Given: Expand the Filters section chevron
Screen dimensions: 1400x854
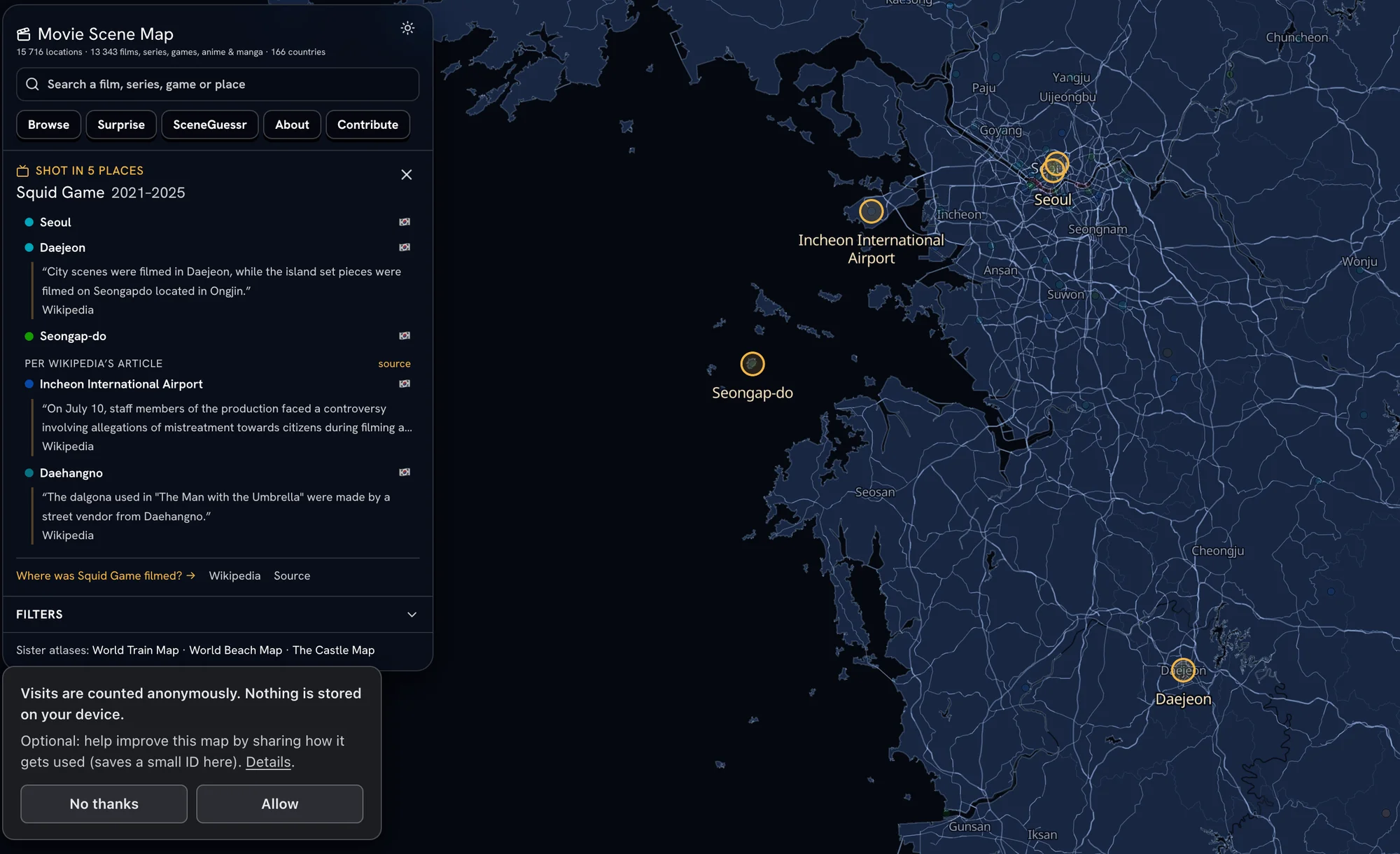Looking at the screenshot, I should coord(412,614).
